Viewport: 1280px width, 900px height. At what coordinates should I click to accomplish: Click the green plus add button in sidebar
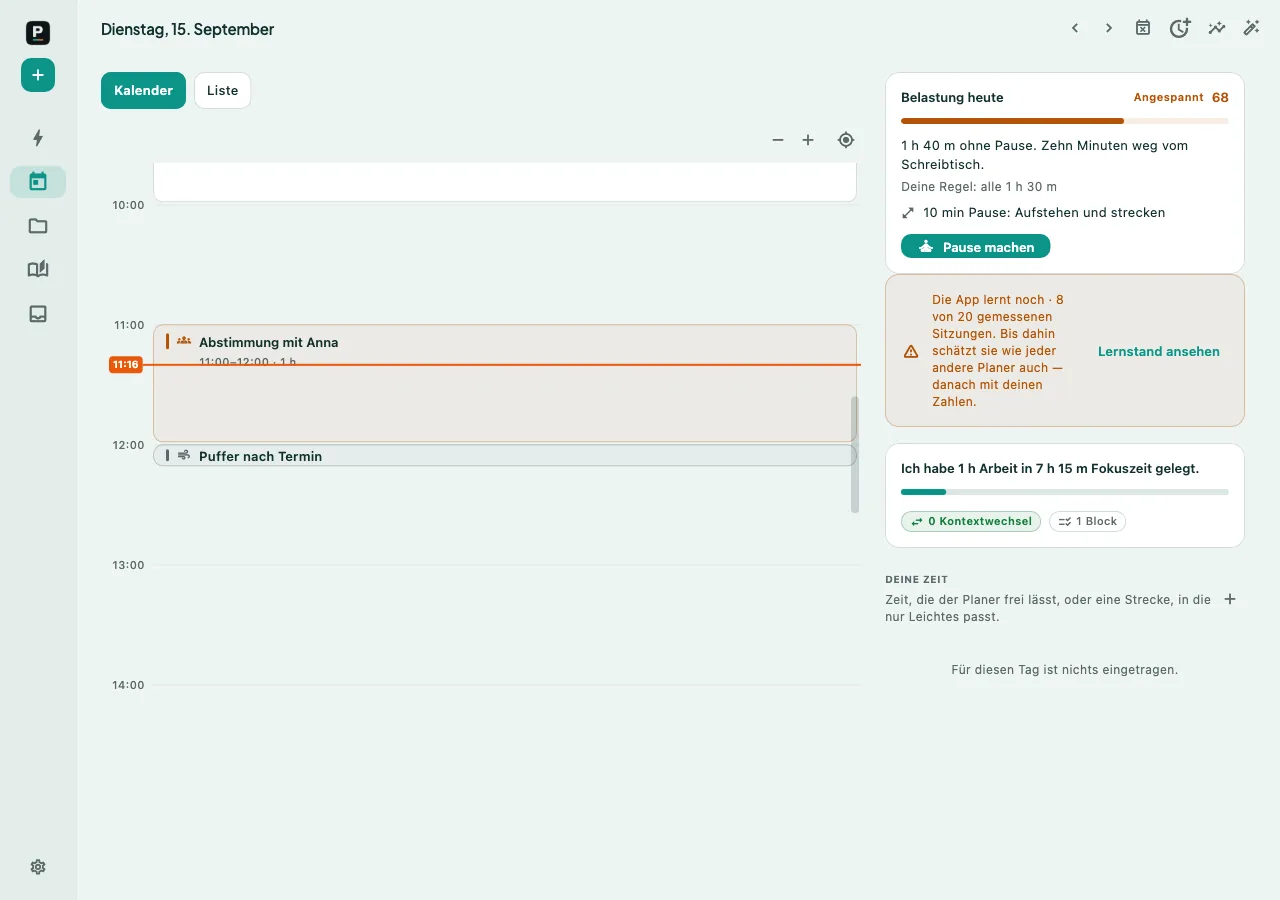click(x=38, y=75)
